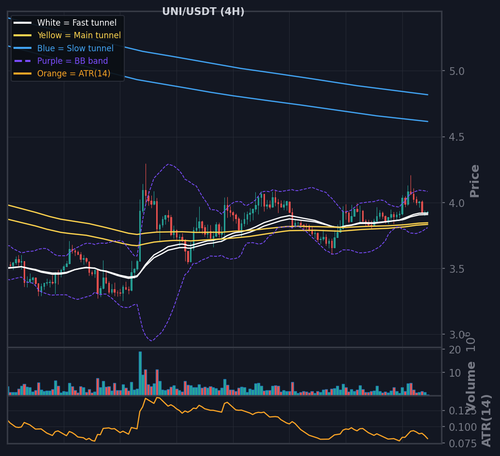Click the 0.100 ATR axis label

tap(463, 427)
